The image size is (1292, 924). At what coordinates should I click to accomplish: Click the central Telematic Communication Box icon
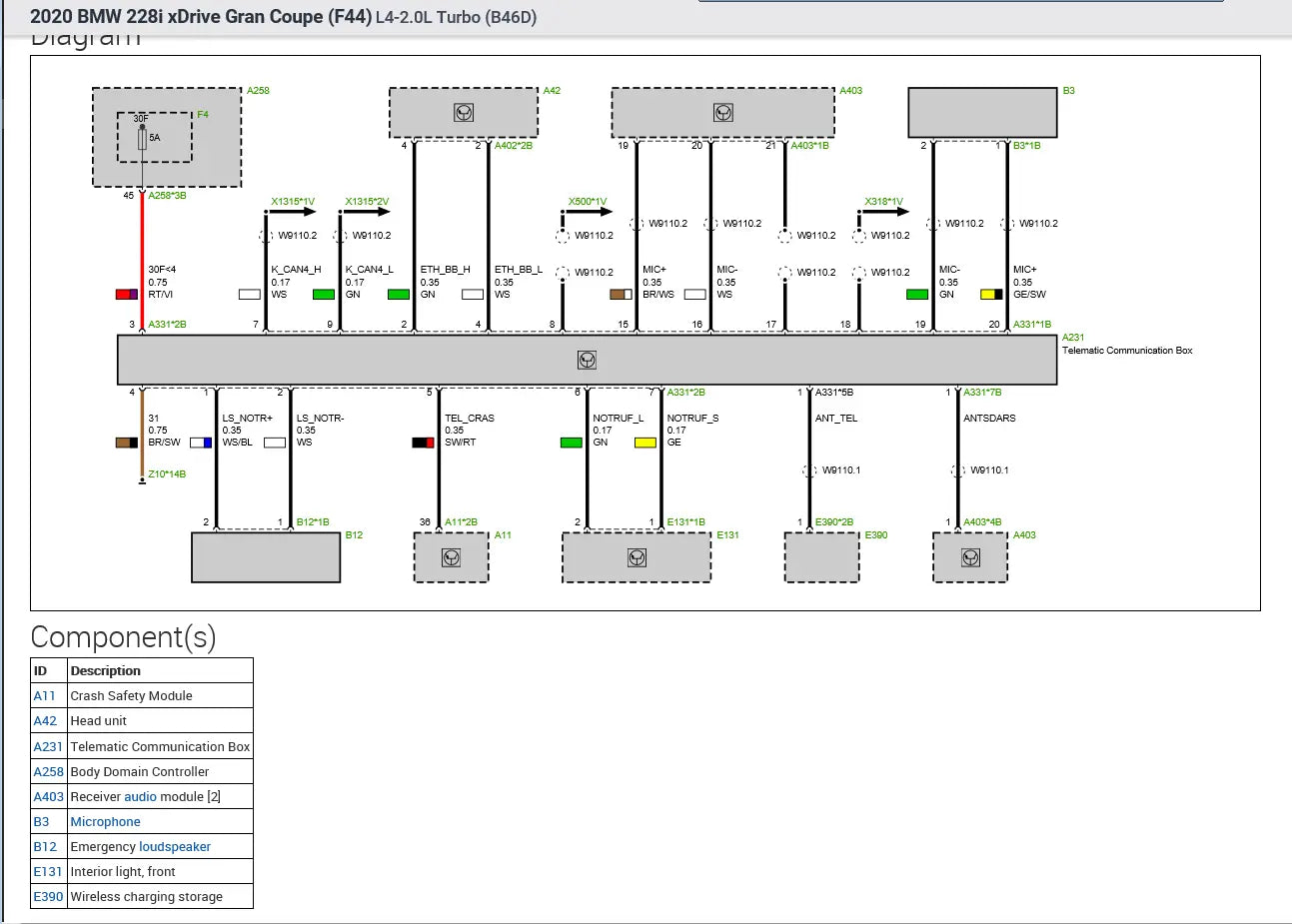(x=587, y=360)
